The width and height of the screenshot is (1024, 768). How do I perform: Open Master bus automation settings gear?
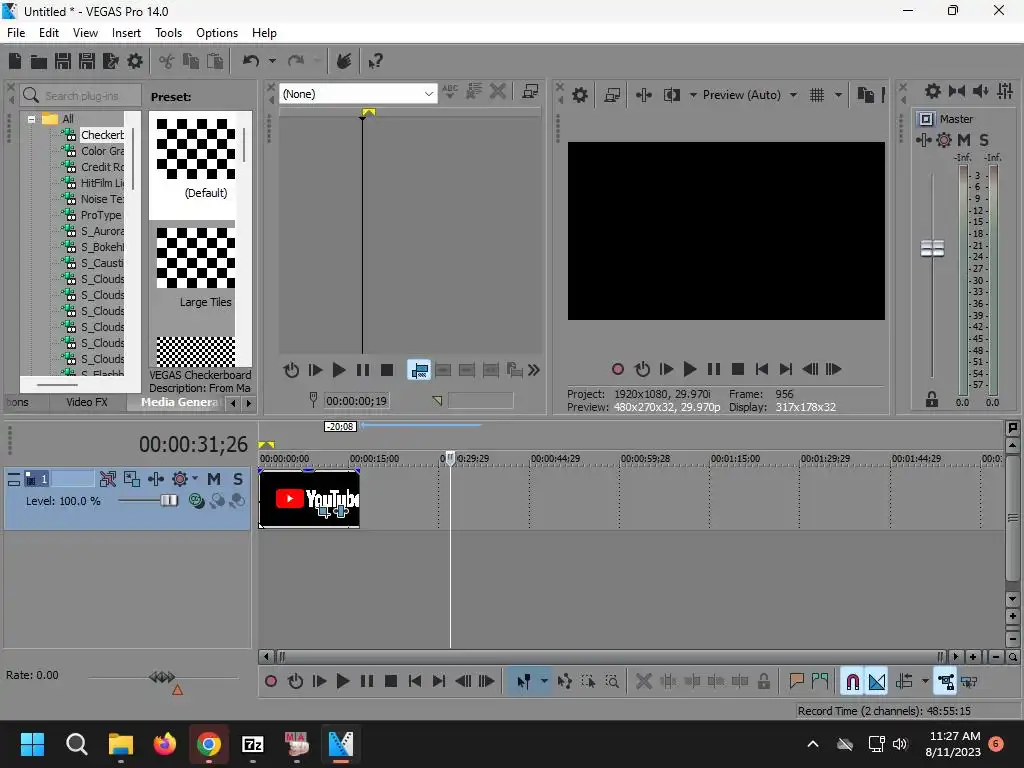click(944, 140)
